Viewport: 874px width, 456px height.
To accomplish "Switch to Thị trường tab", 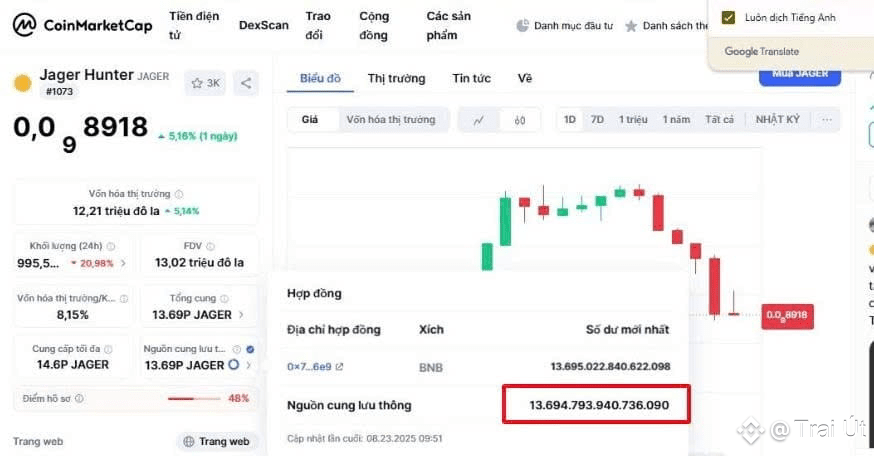I will pyautogui.click(x=396, y=79).
